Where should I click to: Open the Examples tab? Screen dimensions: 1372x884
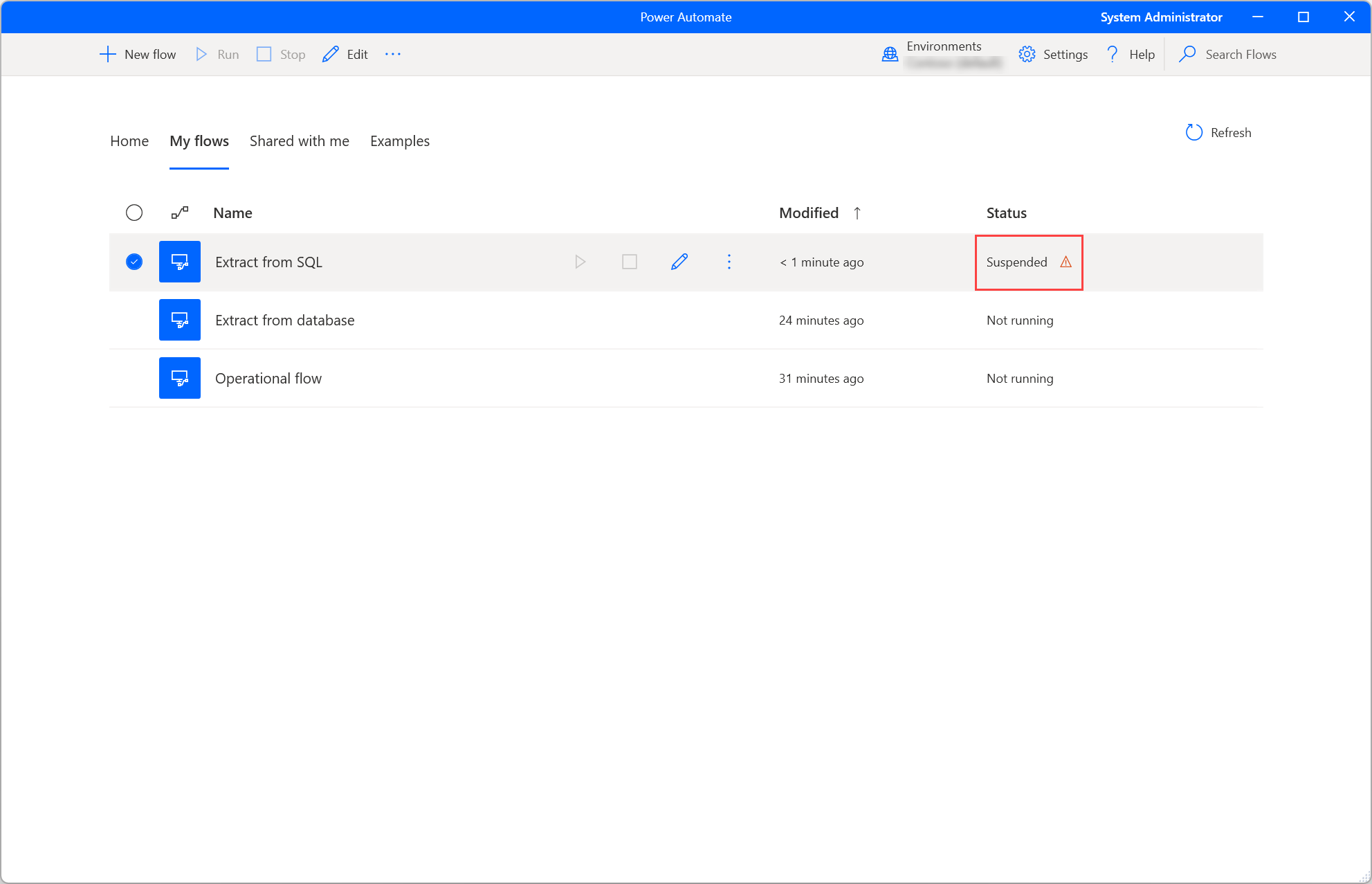pyautogui.click(x=399, y=141)
